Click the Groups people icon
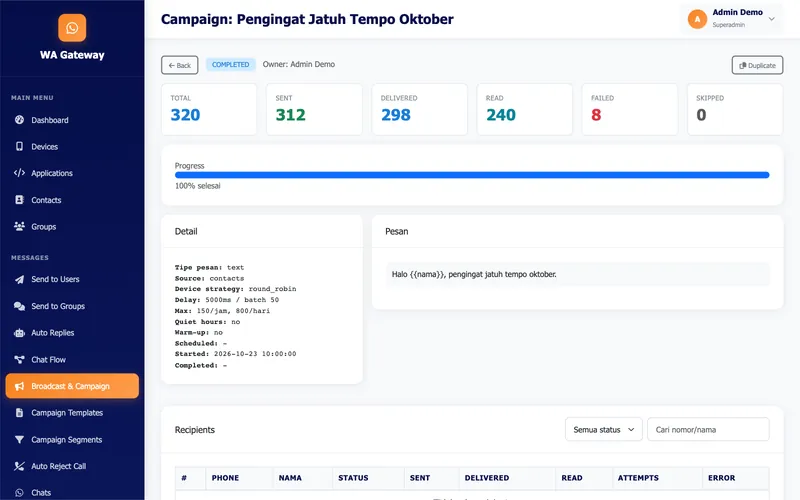 19,227
